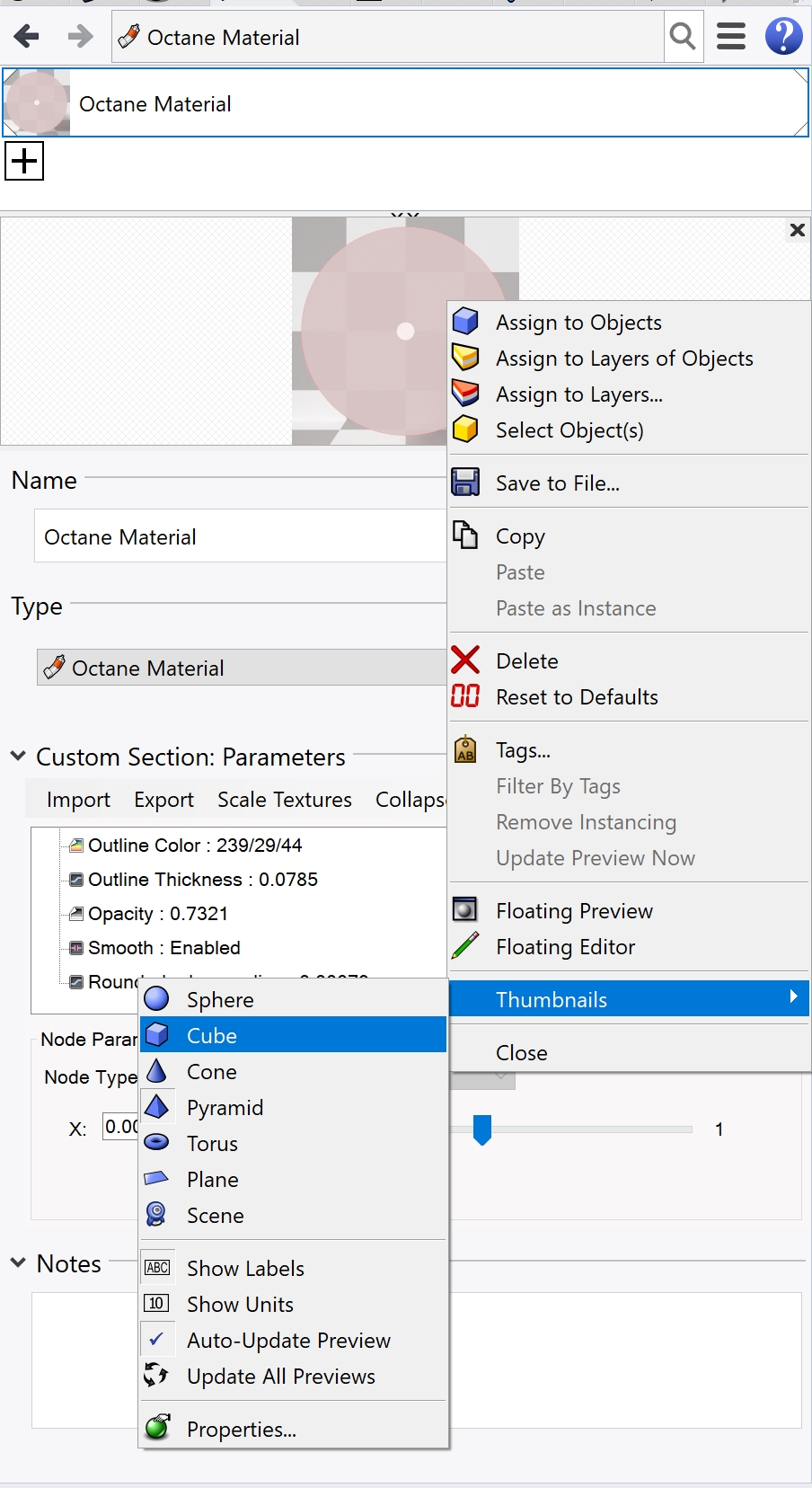This screenshot has width=812, height=1488.
Task: Click the plus icon to add material
Action: click(24, 162)
